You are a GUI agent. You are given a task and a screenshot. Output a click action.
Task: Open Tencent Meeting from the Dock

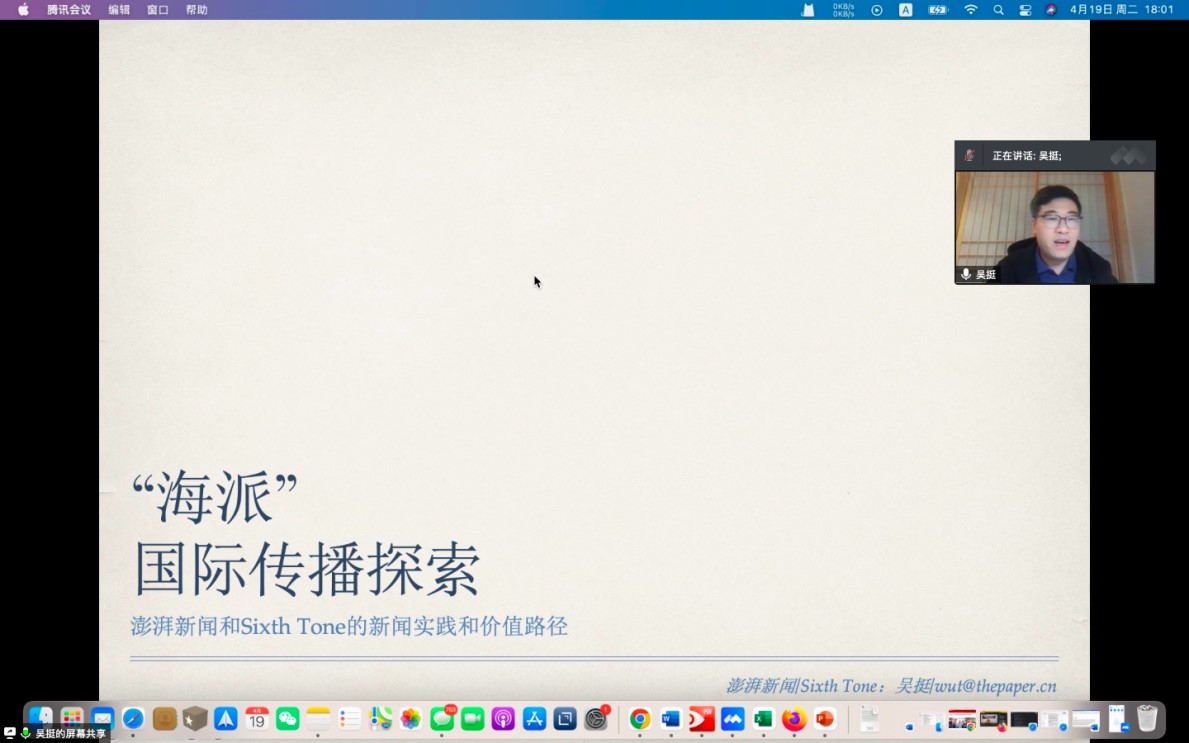coord(733,719)
